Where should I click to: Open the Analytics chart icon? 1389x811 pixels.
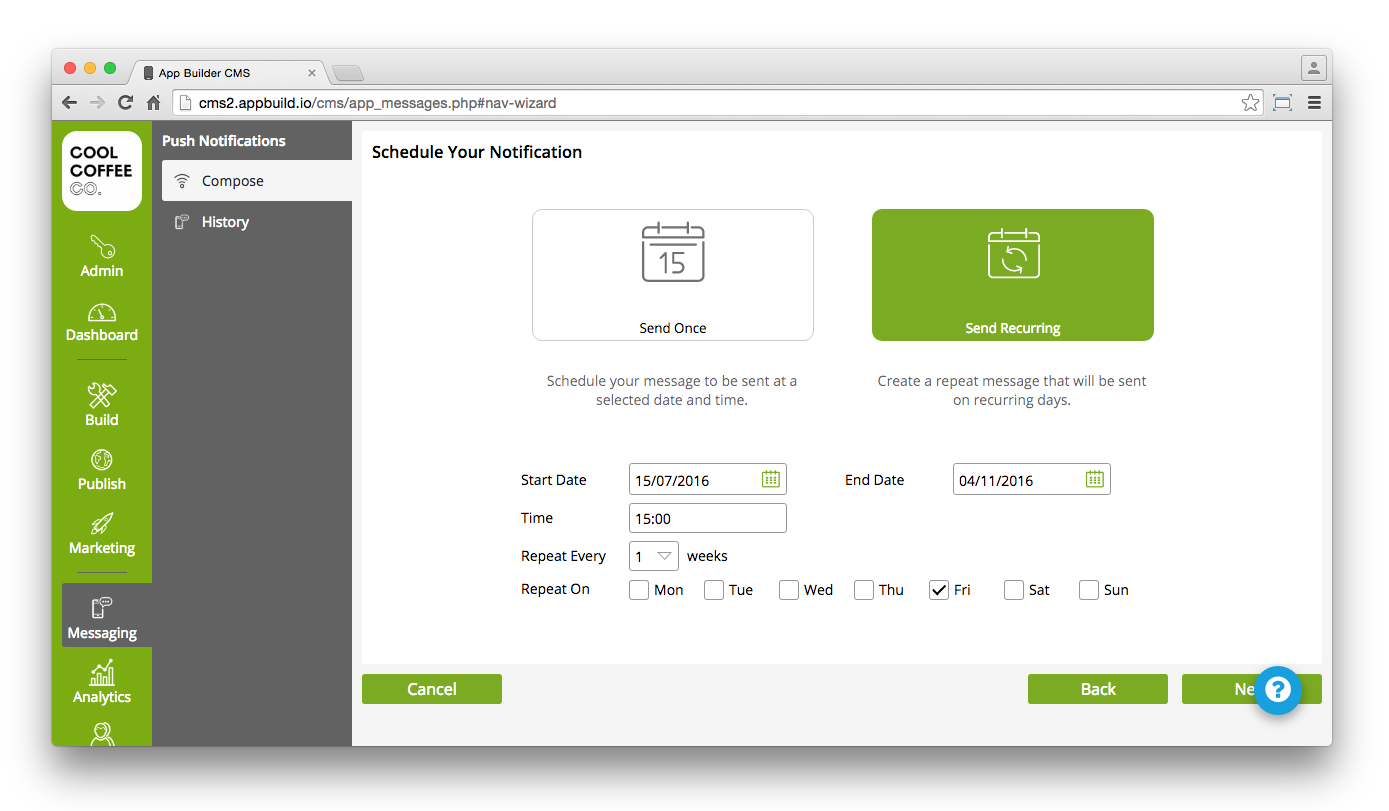coord(102,673)
